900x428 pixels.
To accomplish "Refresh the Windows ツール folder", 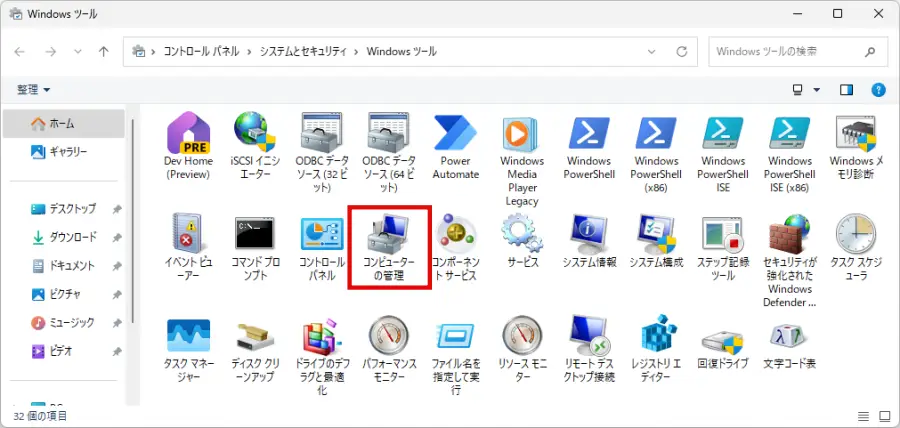I will 682,52.
